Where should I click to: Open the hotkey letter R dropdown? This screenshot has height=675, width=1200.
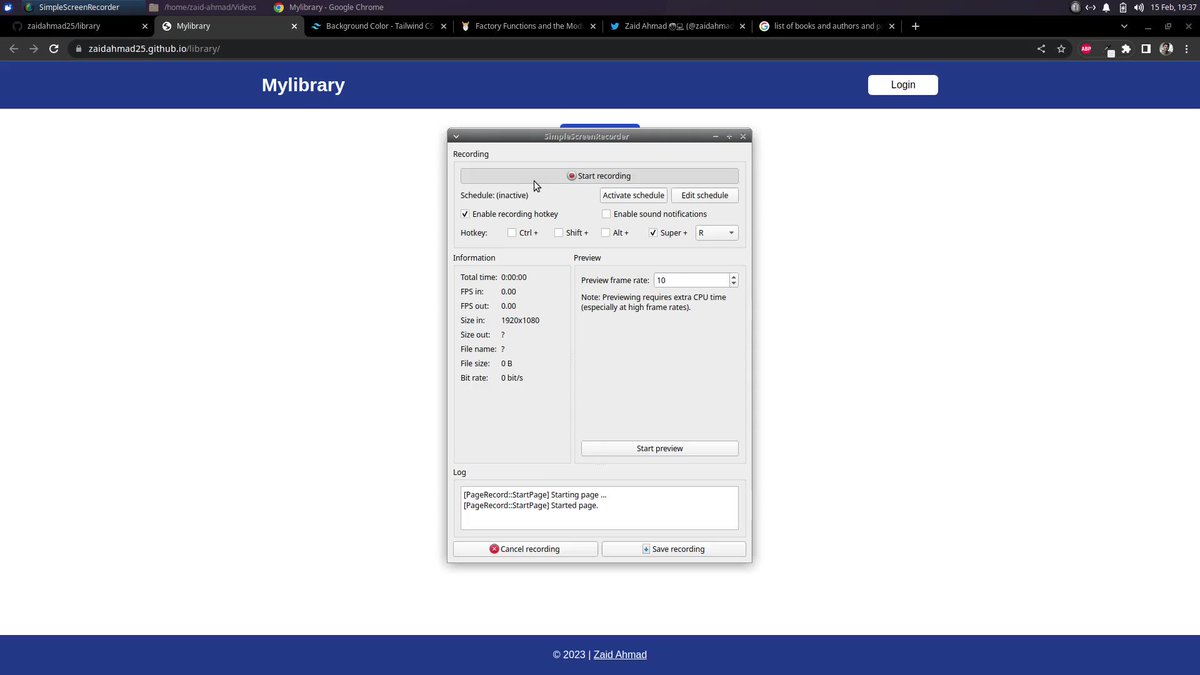click(x=717, y=233)
